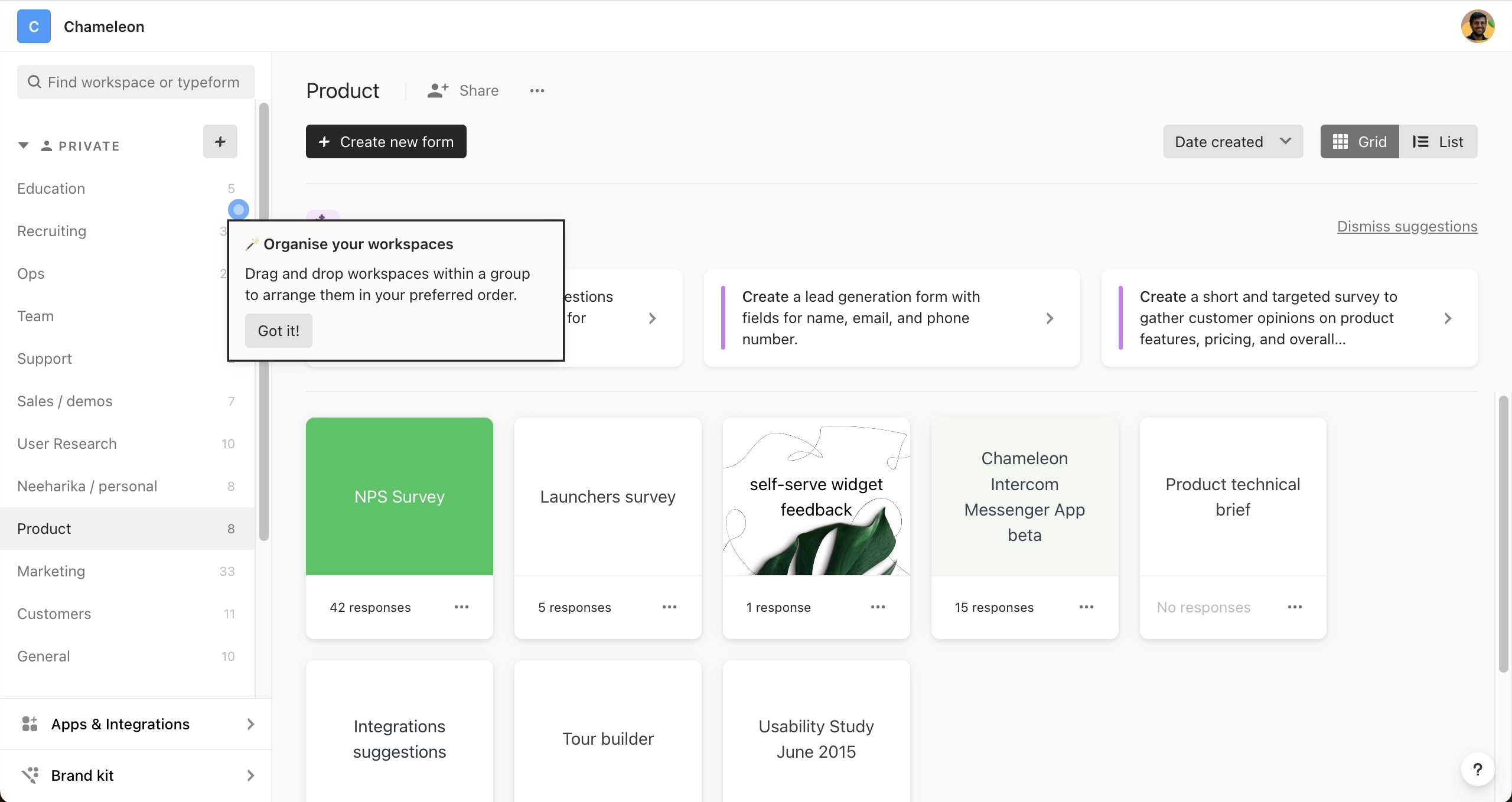Open Usability Study June 2015 form
1512x802 pixels.
click(816, 731)
